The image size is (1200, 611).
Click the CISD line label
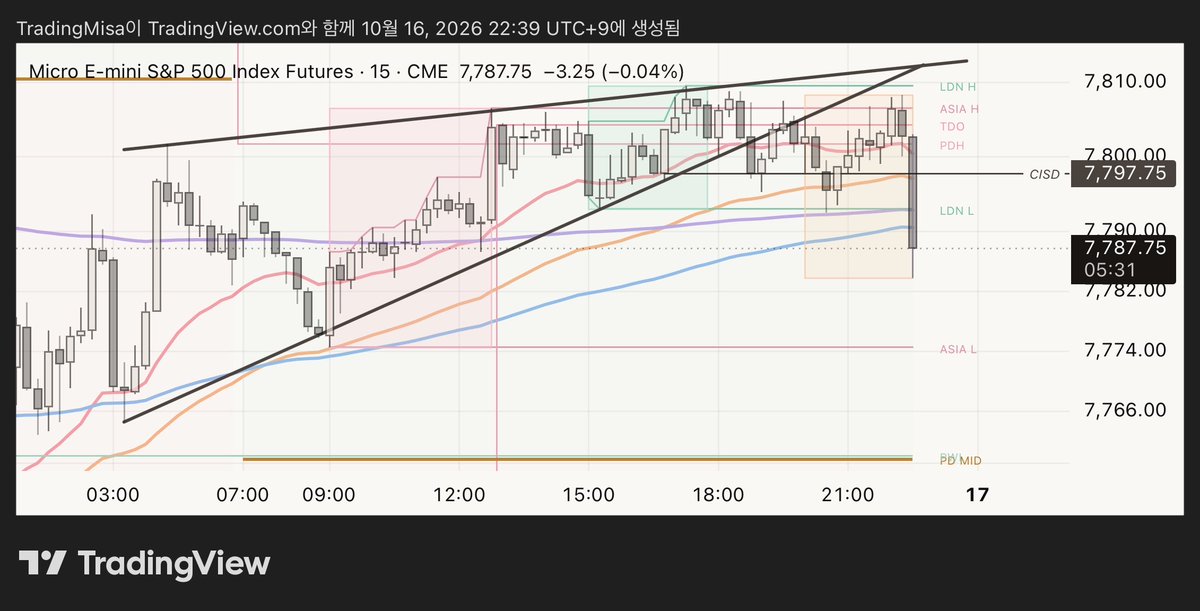click(1045, 174)
